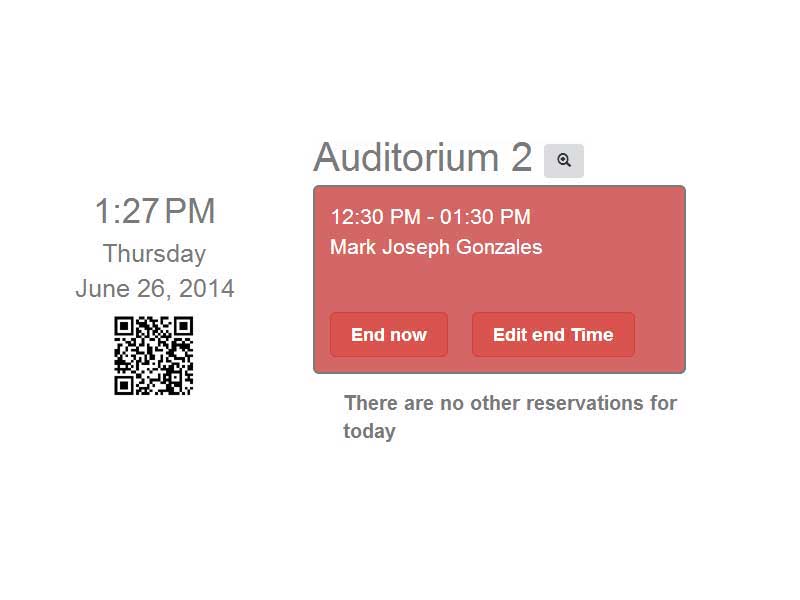Click the QR code's top-left corner square

(124, 327)
